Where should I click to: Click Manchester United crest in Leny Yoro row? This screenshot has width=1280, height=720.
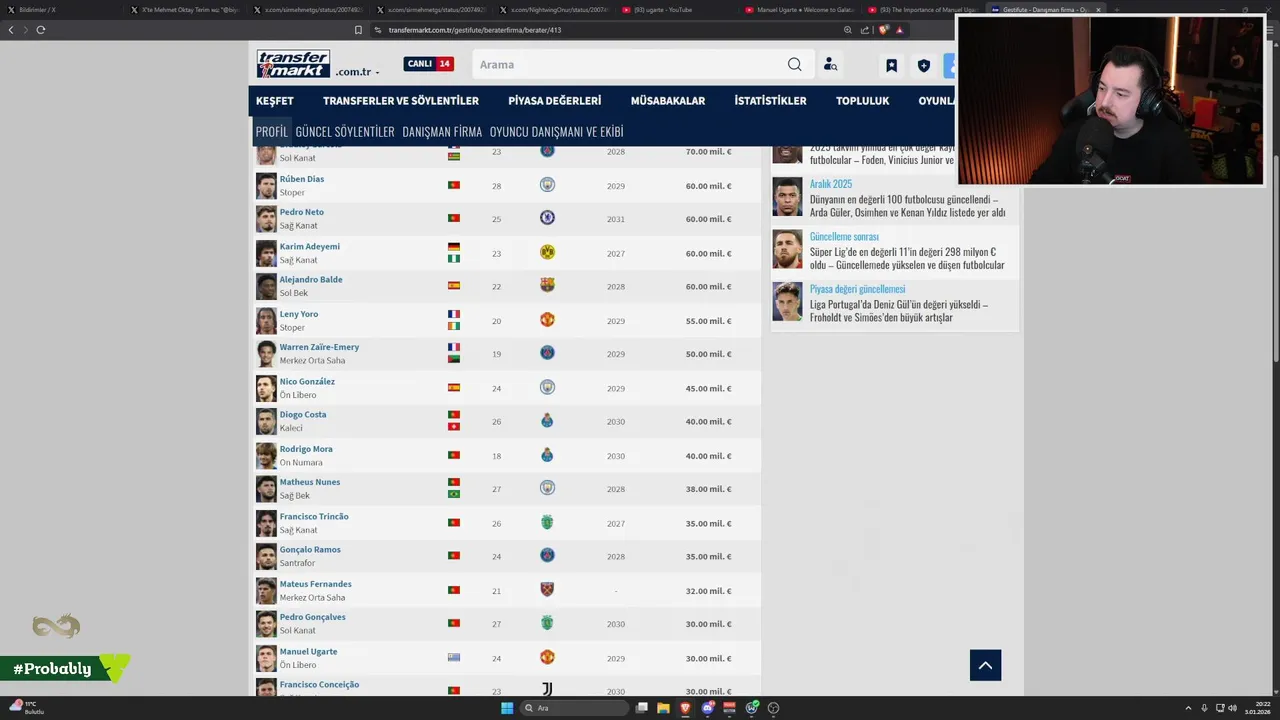[547, 320]
